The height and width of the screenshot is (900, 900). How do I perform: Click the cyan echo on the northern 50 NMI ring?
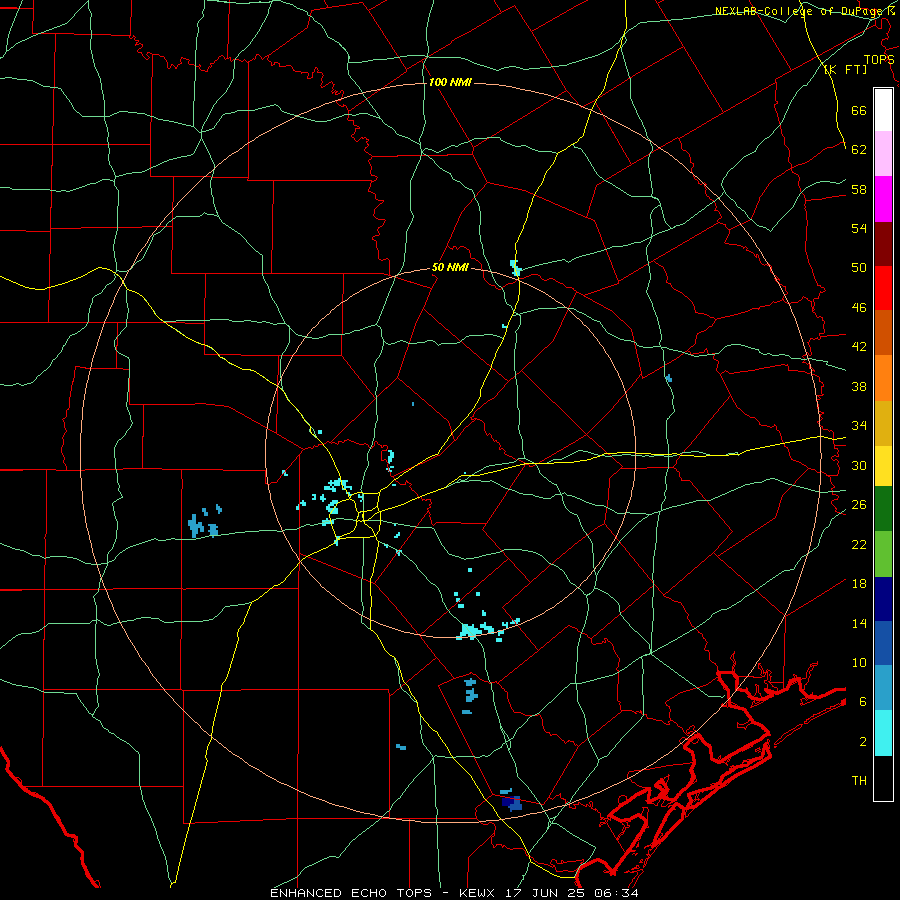(515, 267)
